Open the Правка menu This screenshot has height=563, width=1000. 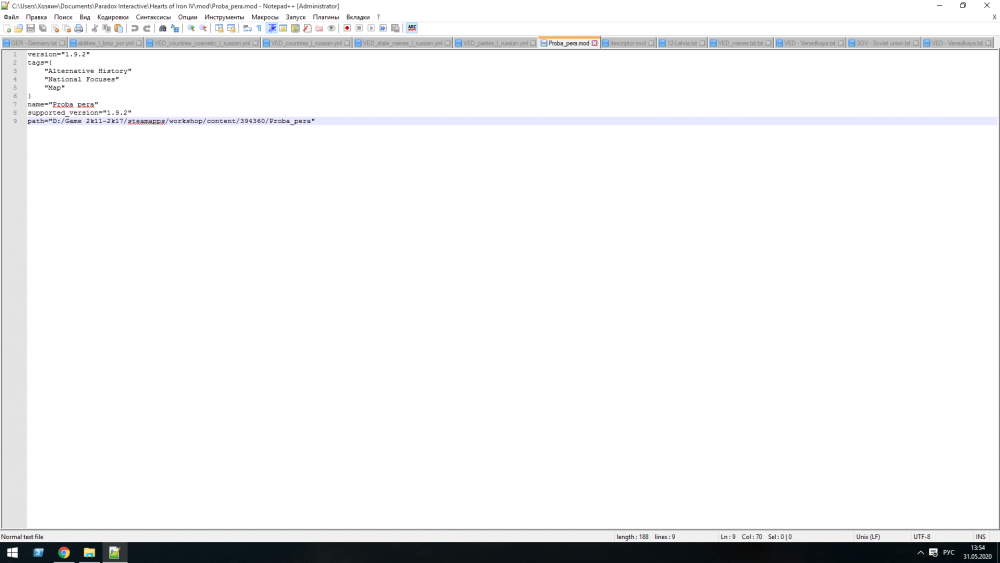[x=36, y=17]
